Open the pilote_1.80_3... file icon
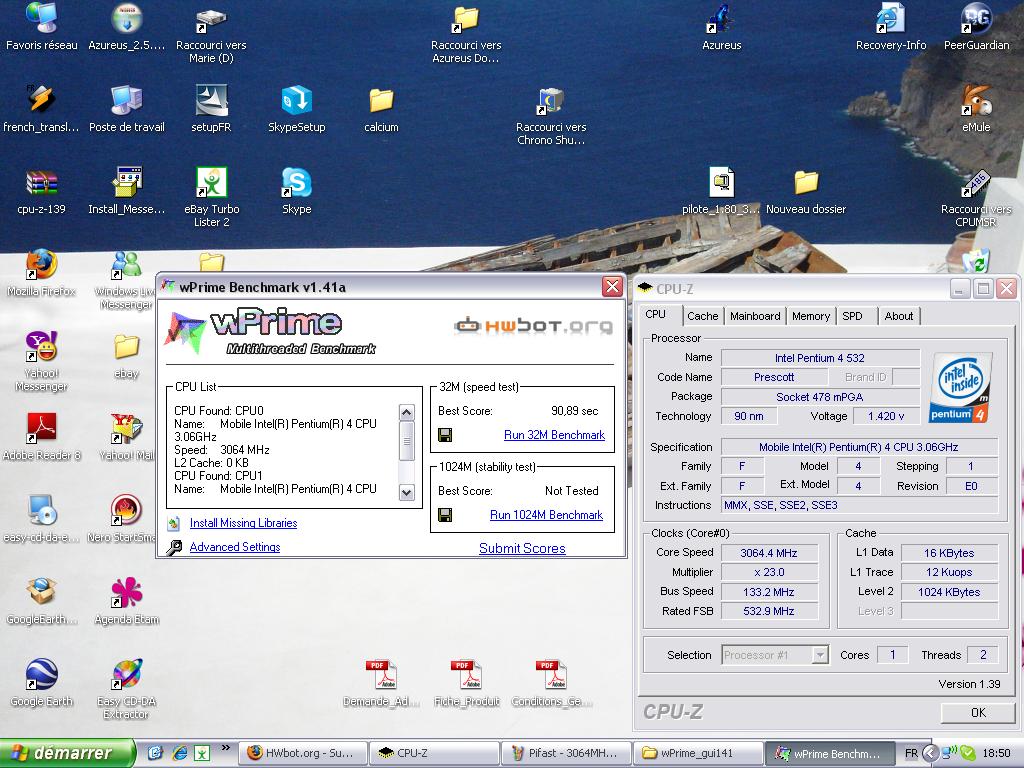The width and height of the screenshot is (1024, 768). pos(721,191)
